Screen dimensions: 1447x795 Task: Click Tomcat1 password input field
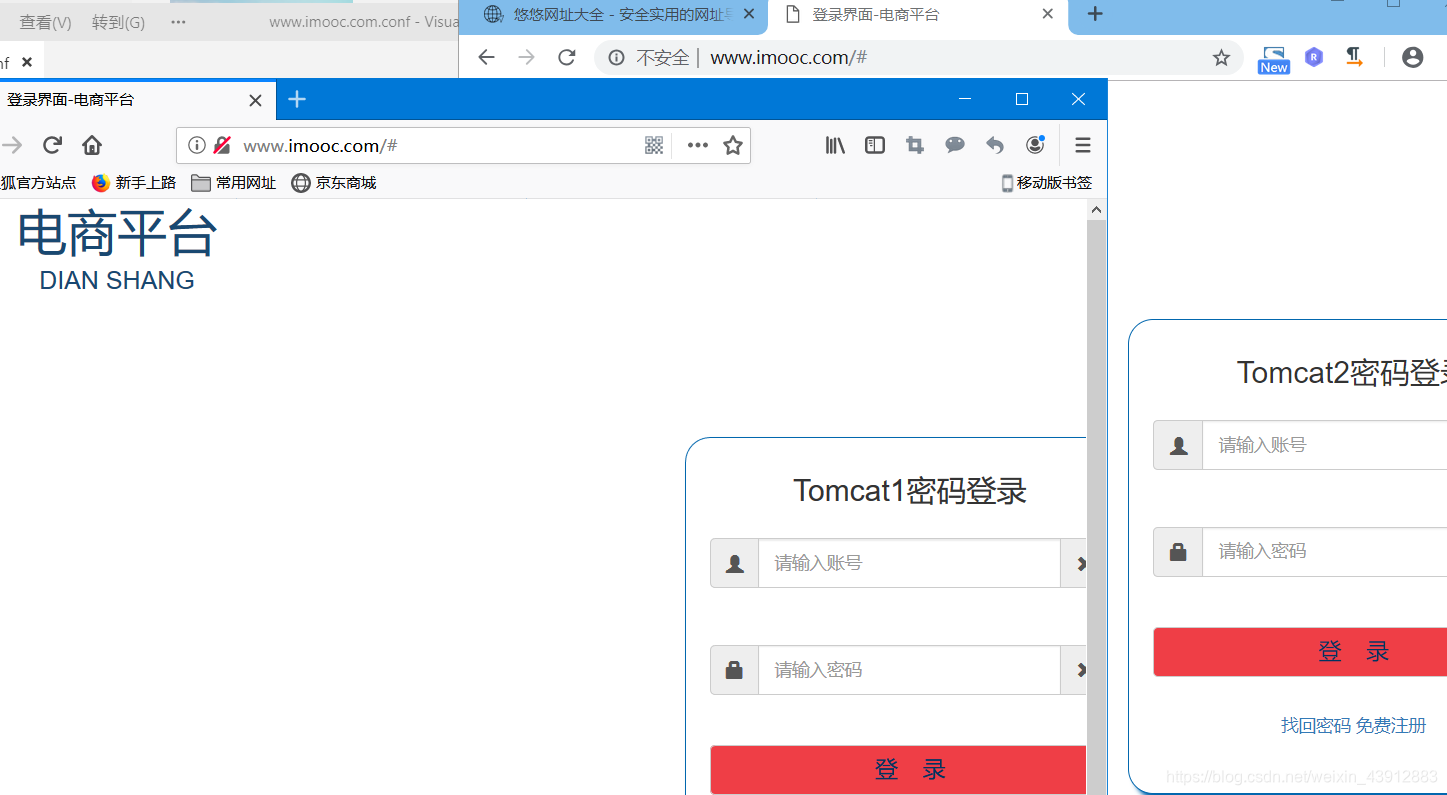(x=909, y=670)
